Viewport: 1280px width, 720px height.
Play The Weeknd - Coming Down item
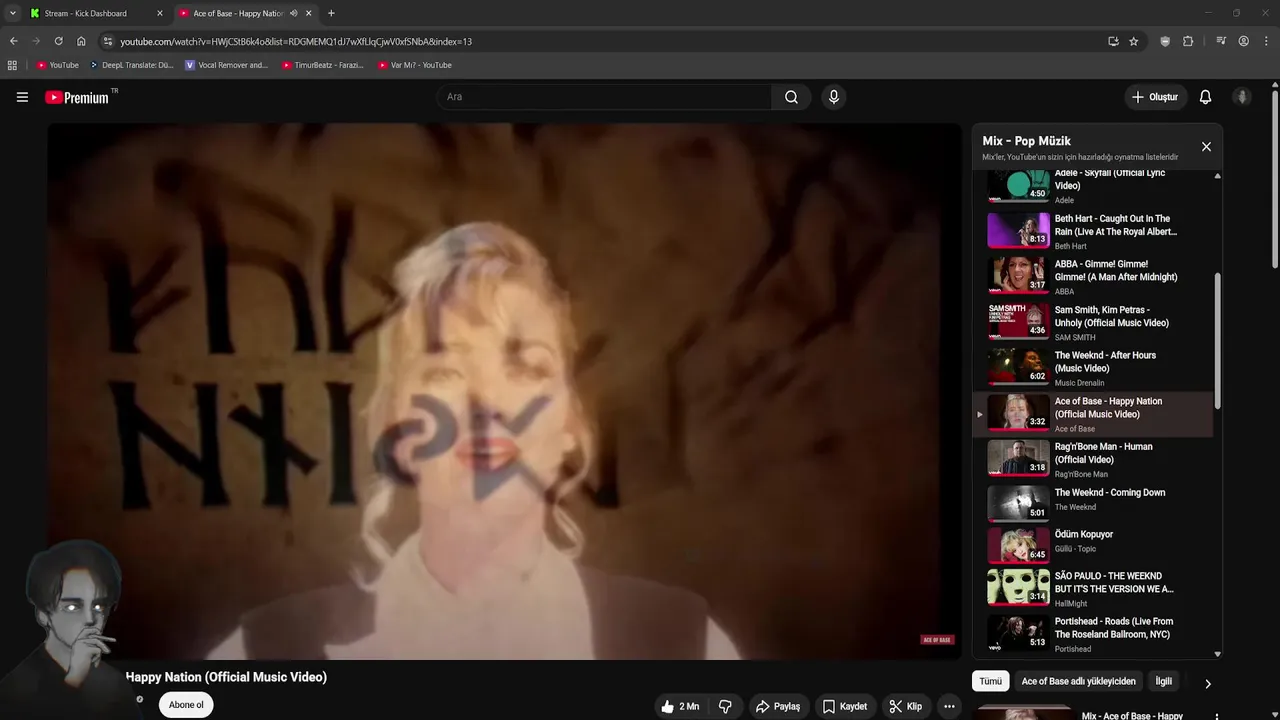point(1094,505)
